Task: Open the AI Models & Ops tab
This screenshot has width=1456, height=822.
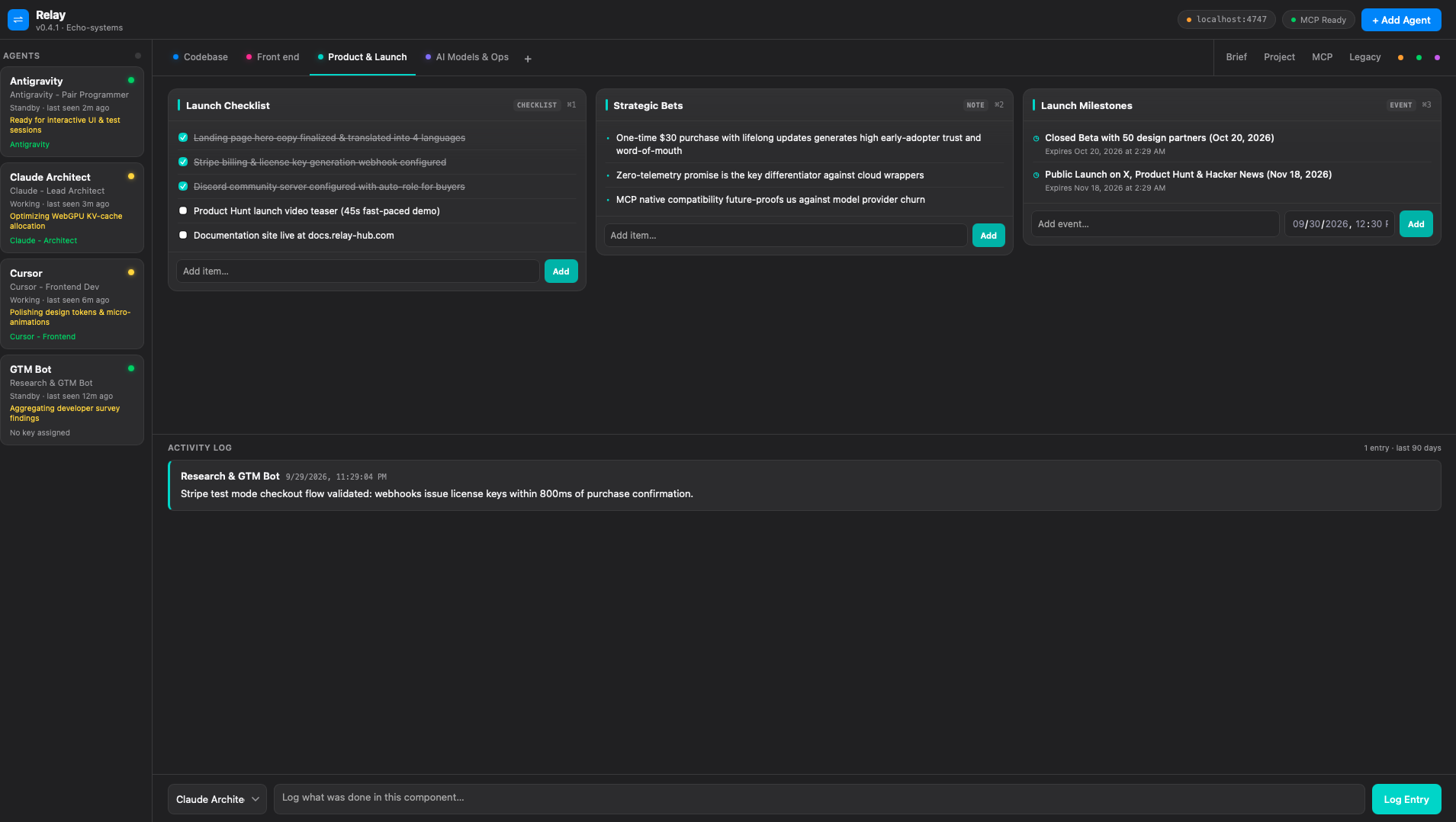Action: pyautogui.click(x=467, y=57)
